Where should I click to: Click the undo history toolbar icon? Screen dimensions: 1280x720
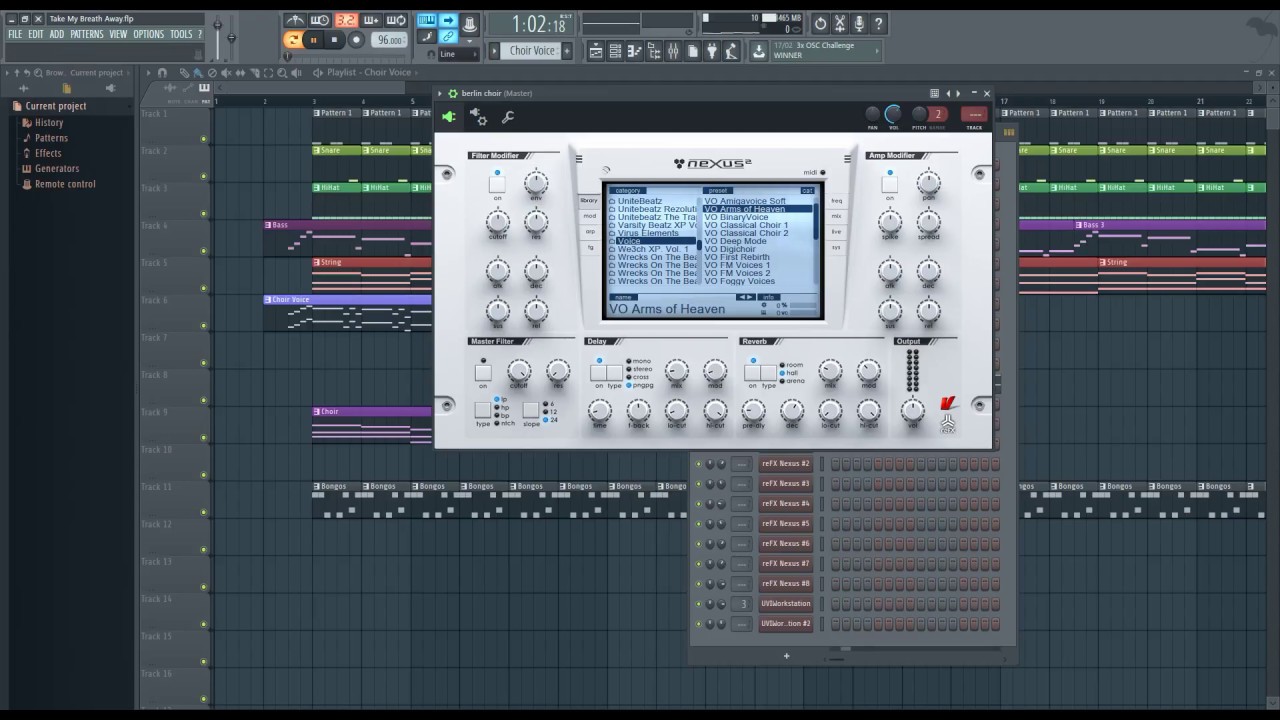(x=820, y=23)
